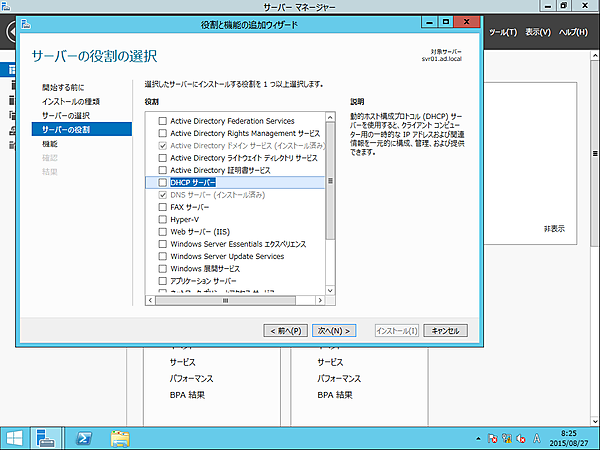
Task: Click Server Manager window scroll down arrow
Action: click(595, 421)
